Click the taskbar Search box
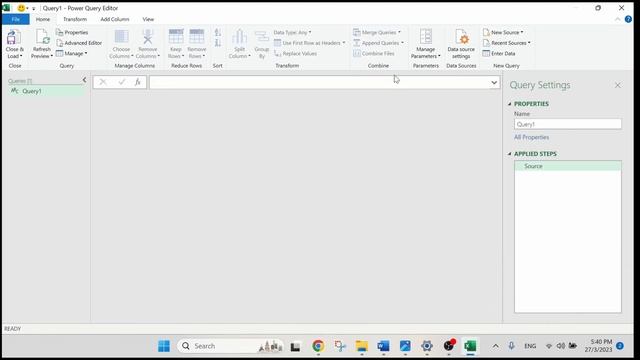Image resolution: width=640 pixels, height=360 pixels. pyautogui.click(x=231, y=346)
